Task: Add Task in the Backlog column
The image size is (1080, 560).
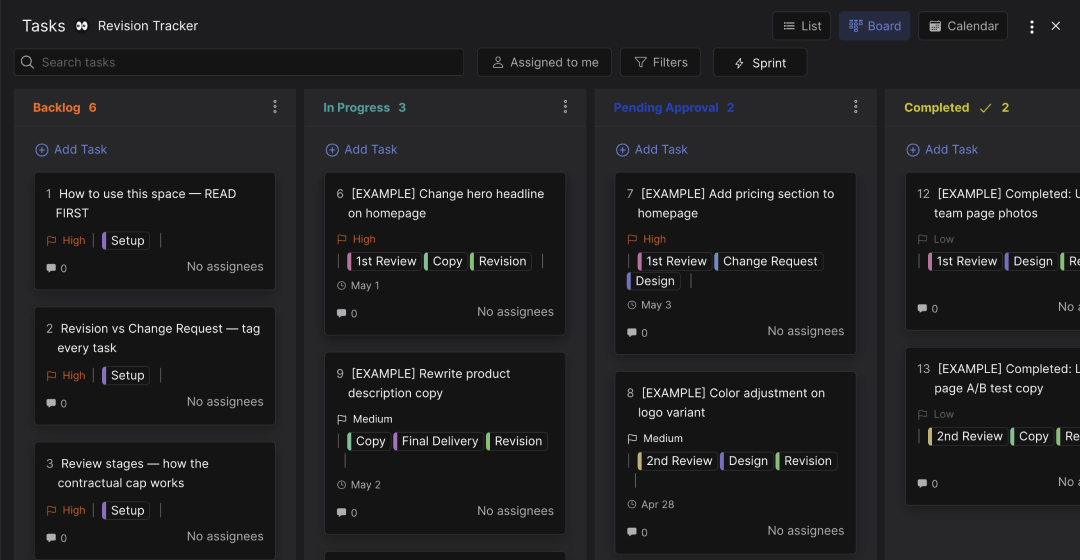Action: (72, 149)
